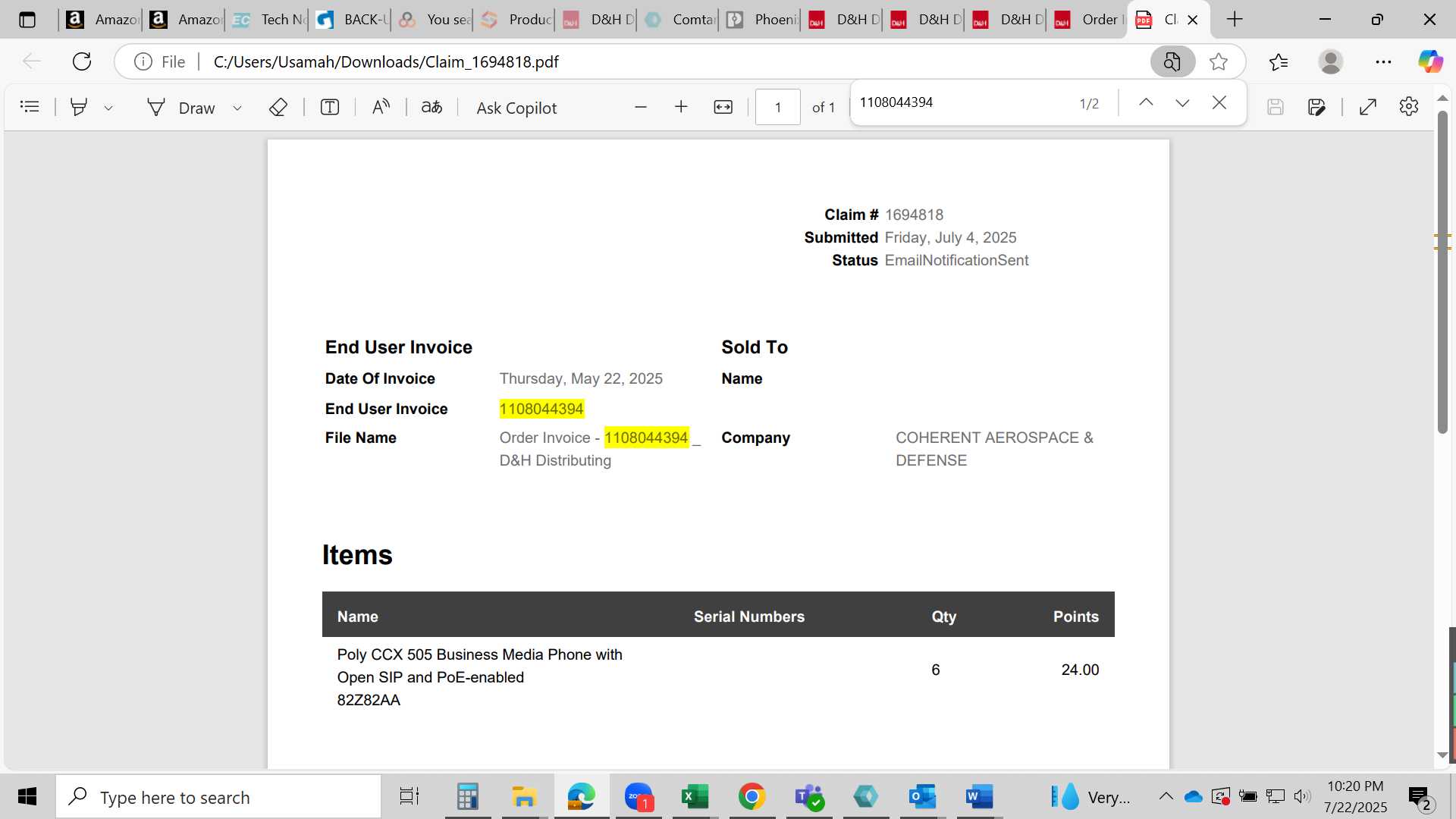Viewport: 1456px width, 819px height.
Task: Click the claim number 1694818
Action: (914, 215)
